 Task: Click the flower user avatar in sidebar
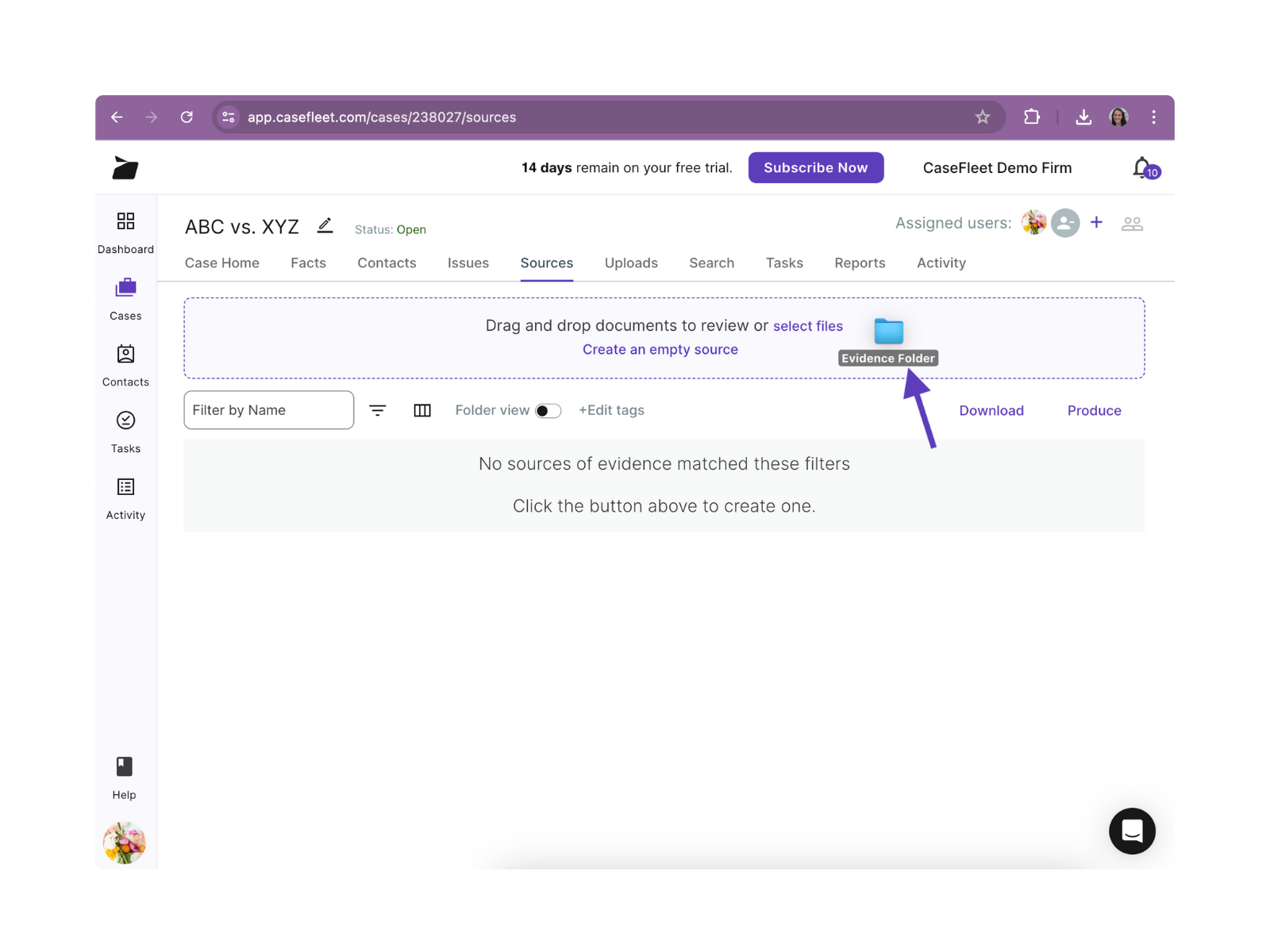click(125, 843)
